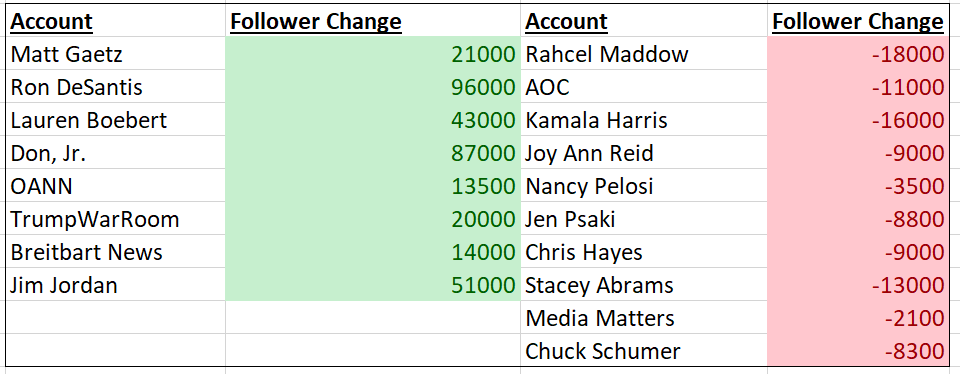Image resolution: width=960 pixels, height=374 pixels.
Task: Click the Rahcel Maddow cell
Action: pos(644,54)
